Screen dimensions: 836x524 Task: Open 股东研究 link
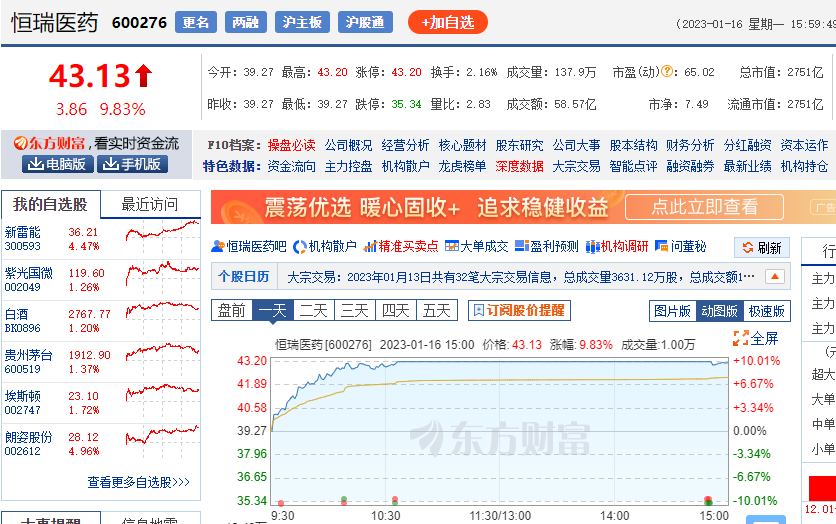pos(520,145)
